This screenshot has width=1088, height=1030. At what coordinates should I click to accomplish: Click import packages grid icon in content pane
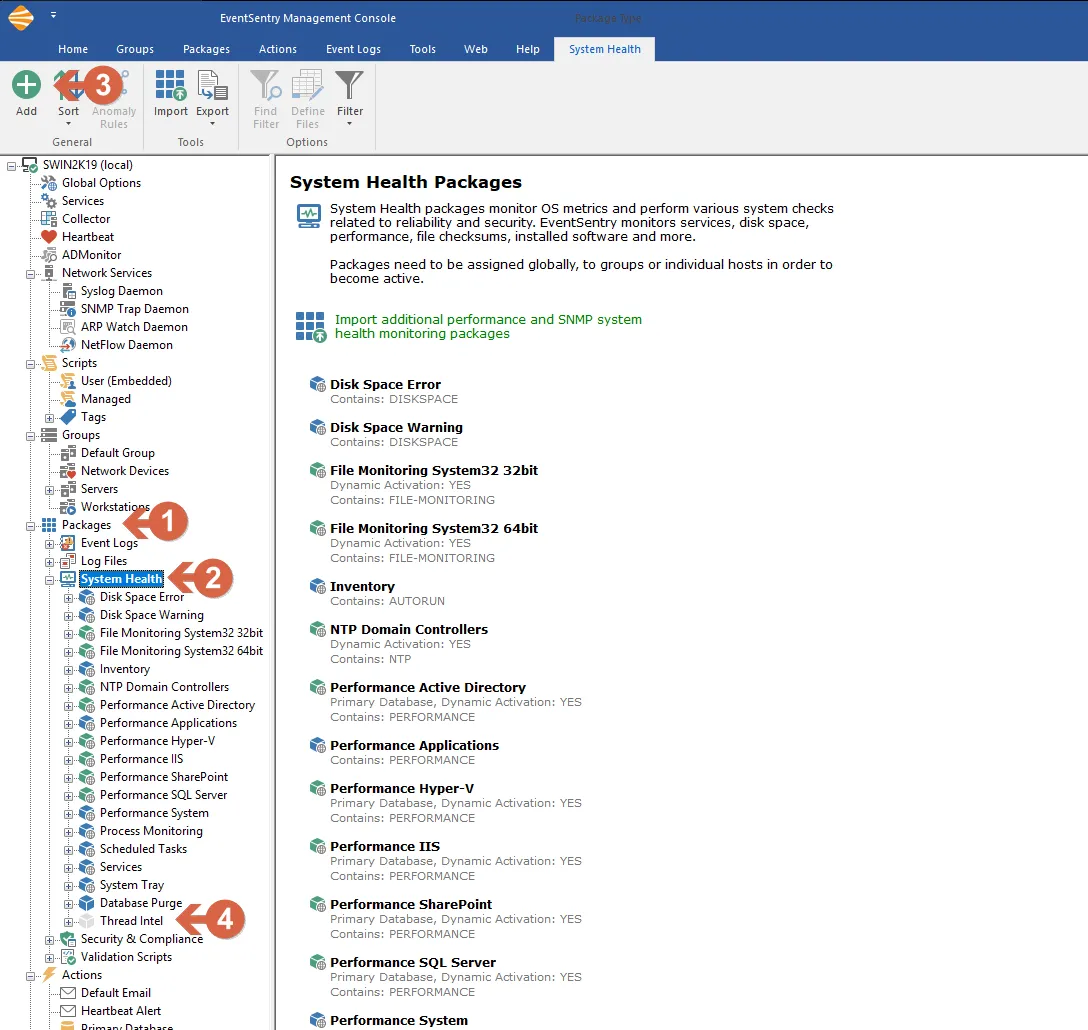pos(310,327)
